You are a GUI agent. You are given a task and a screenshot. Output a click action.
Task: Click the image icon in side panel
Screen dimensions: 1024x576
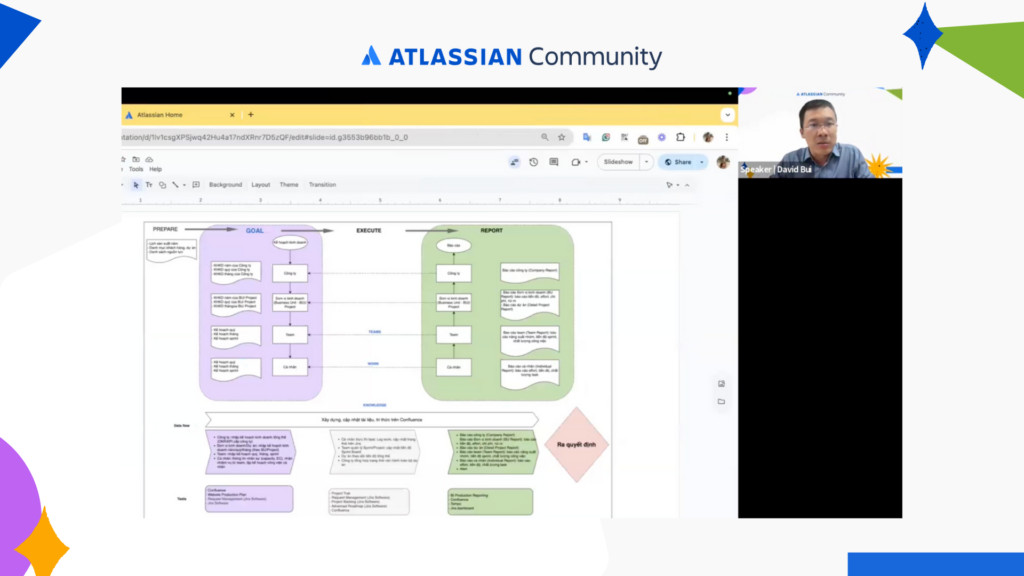click(x=721, y=384)
